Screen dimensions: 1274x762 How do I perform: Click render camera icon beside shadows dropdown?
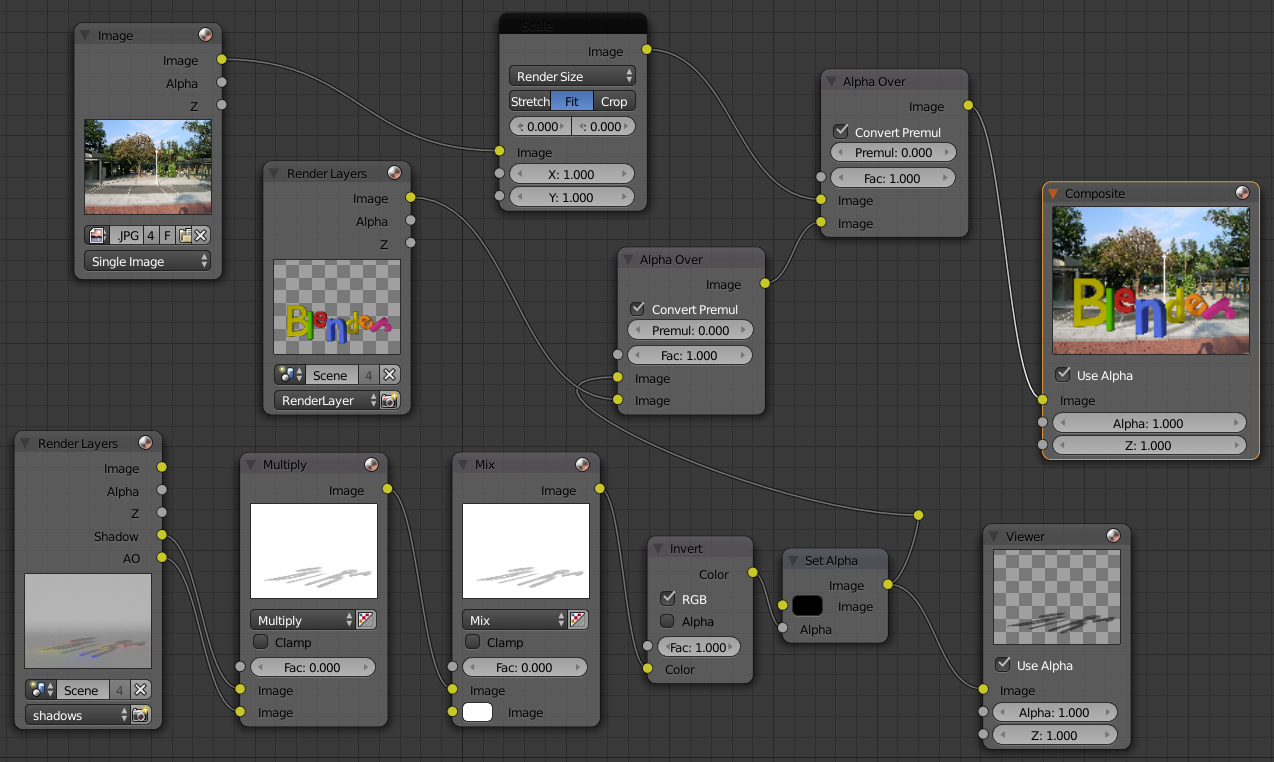[x=141, y=715]
